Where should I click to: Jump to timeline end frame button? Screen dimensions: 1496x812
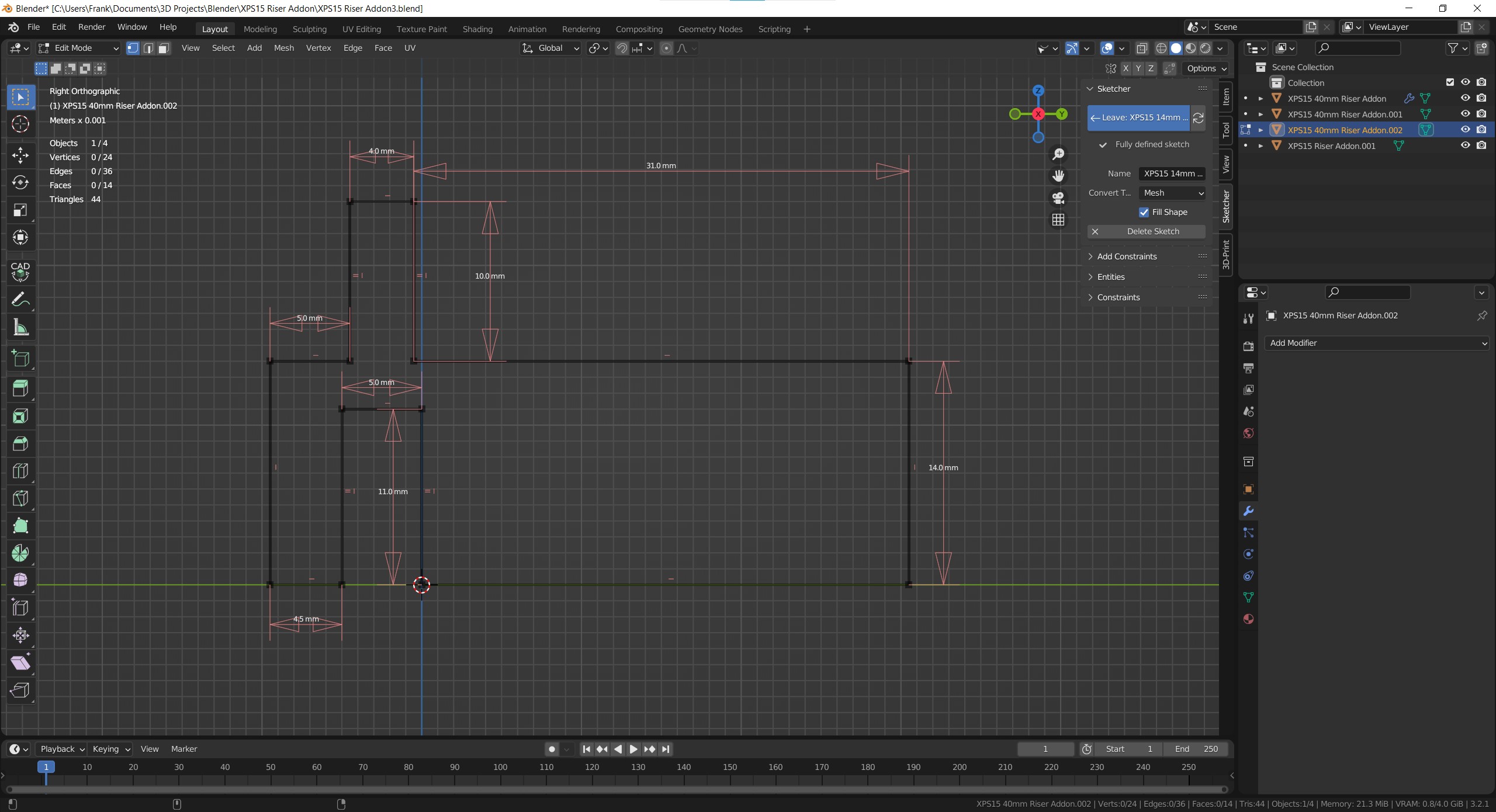click(666, 749)
